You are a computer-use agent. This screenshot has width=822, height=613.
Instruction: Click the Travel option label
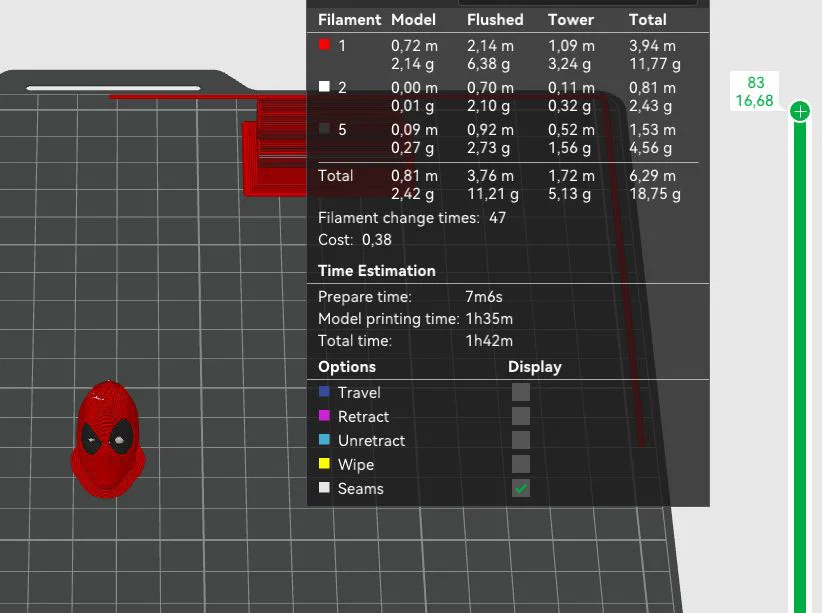359,393
